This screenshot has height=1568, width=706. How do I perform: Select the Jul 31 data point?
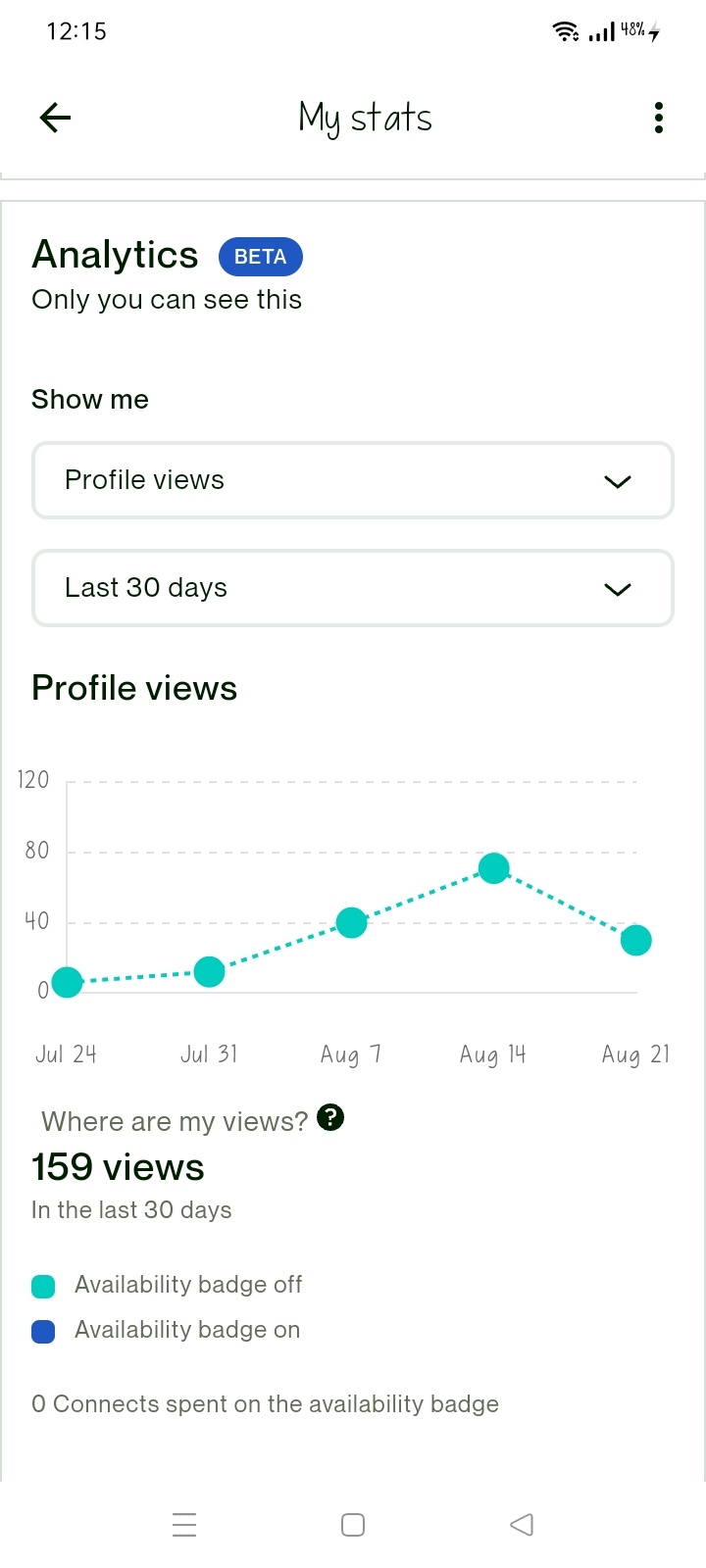pyautogui.click(x=209, y=972)
